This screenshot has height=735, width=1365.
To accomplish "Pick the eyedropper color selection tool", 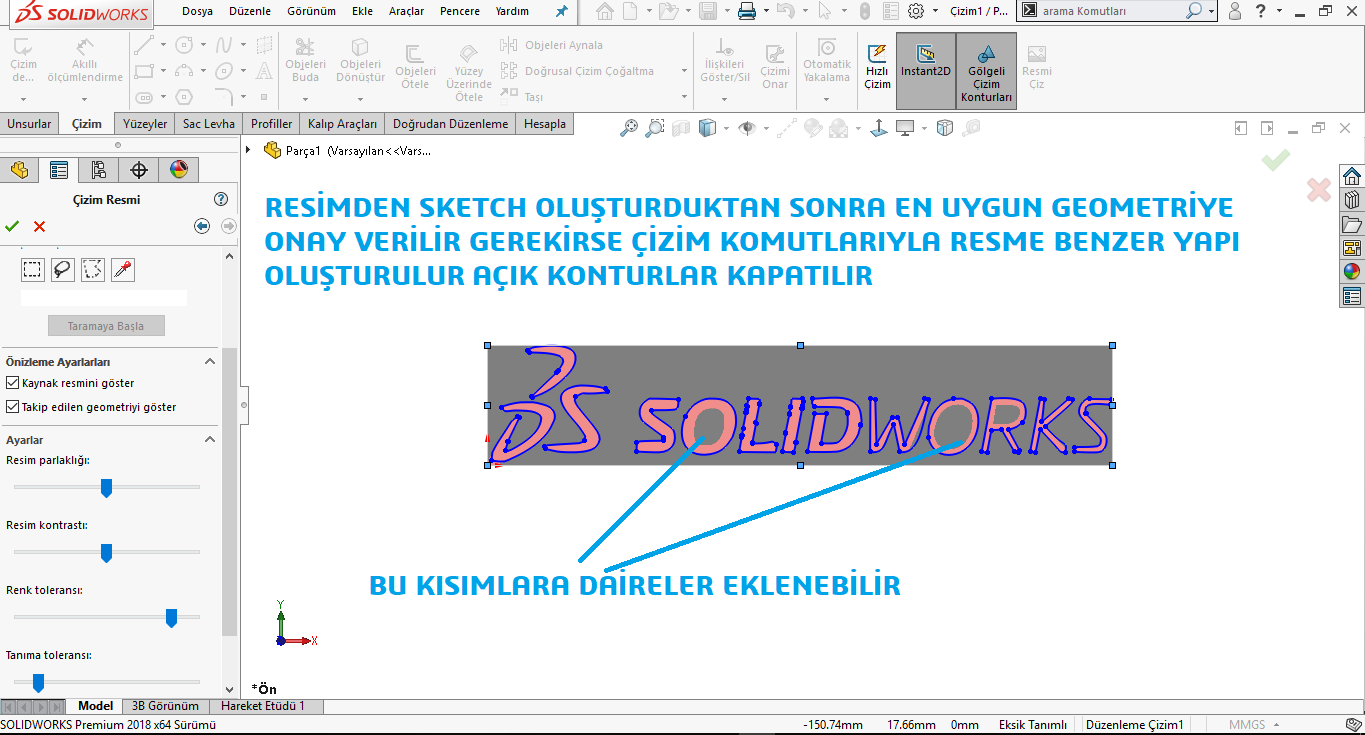I will coord(123,269).
